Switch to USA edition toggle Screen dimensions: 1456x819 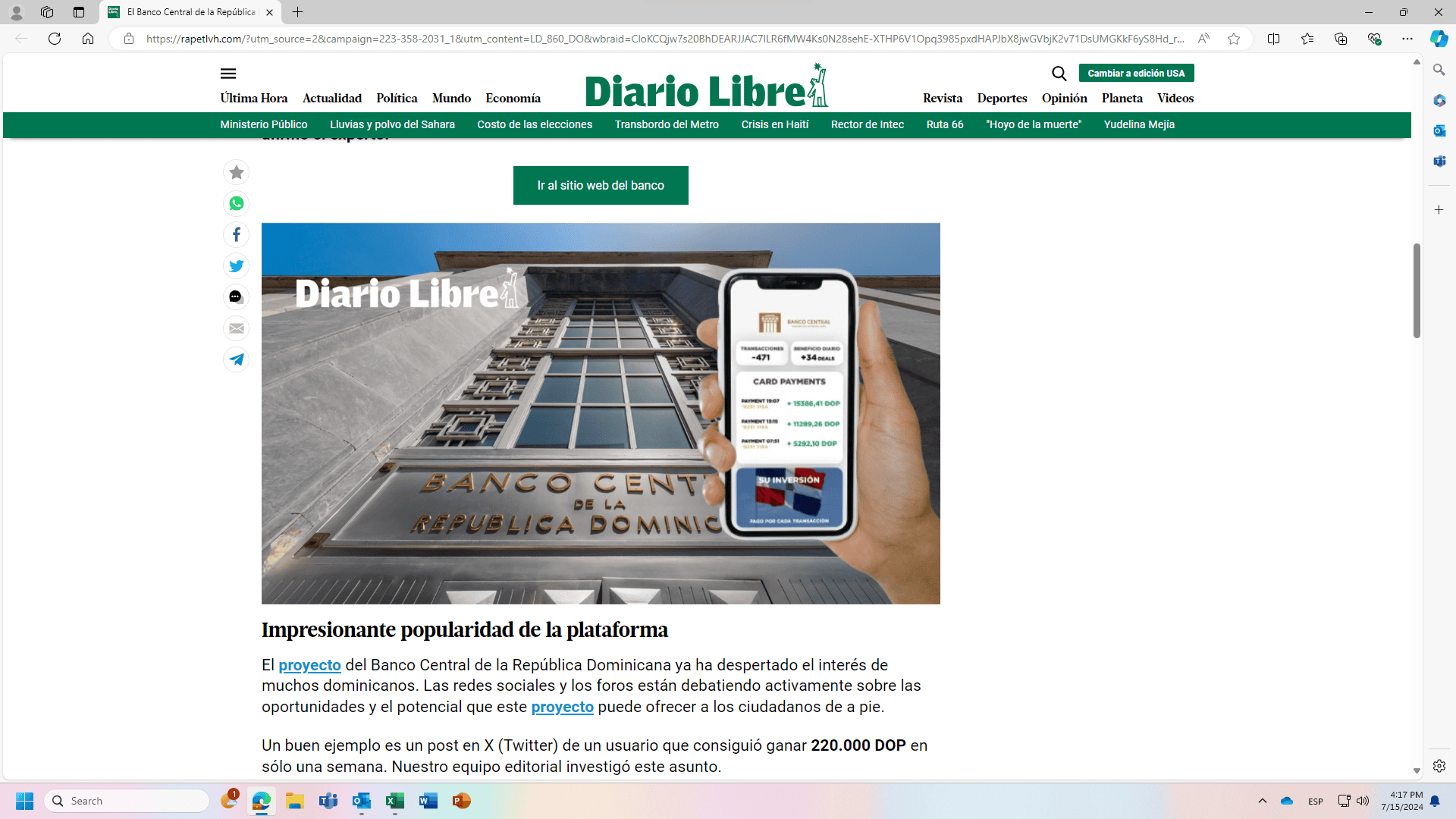[x=1136, y=73]
